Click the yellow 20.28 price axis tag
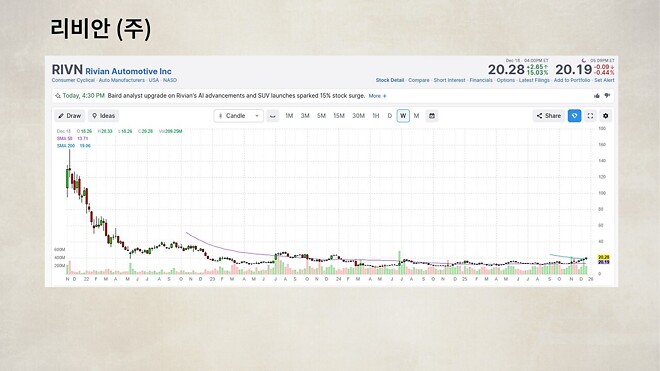Viewport: 660px width, 371px height. tap(604, 257)
